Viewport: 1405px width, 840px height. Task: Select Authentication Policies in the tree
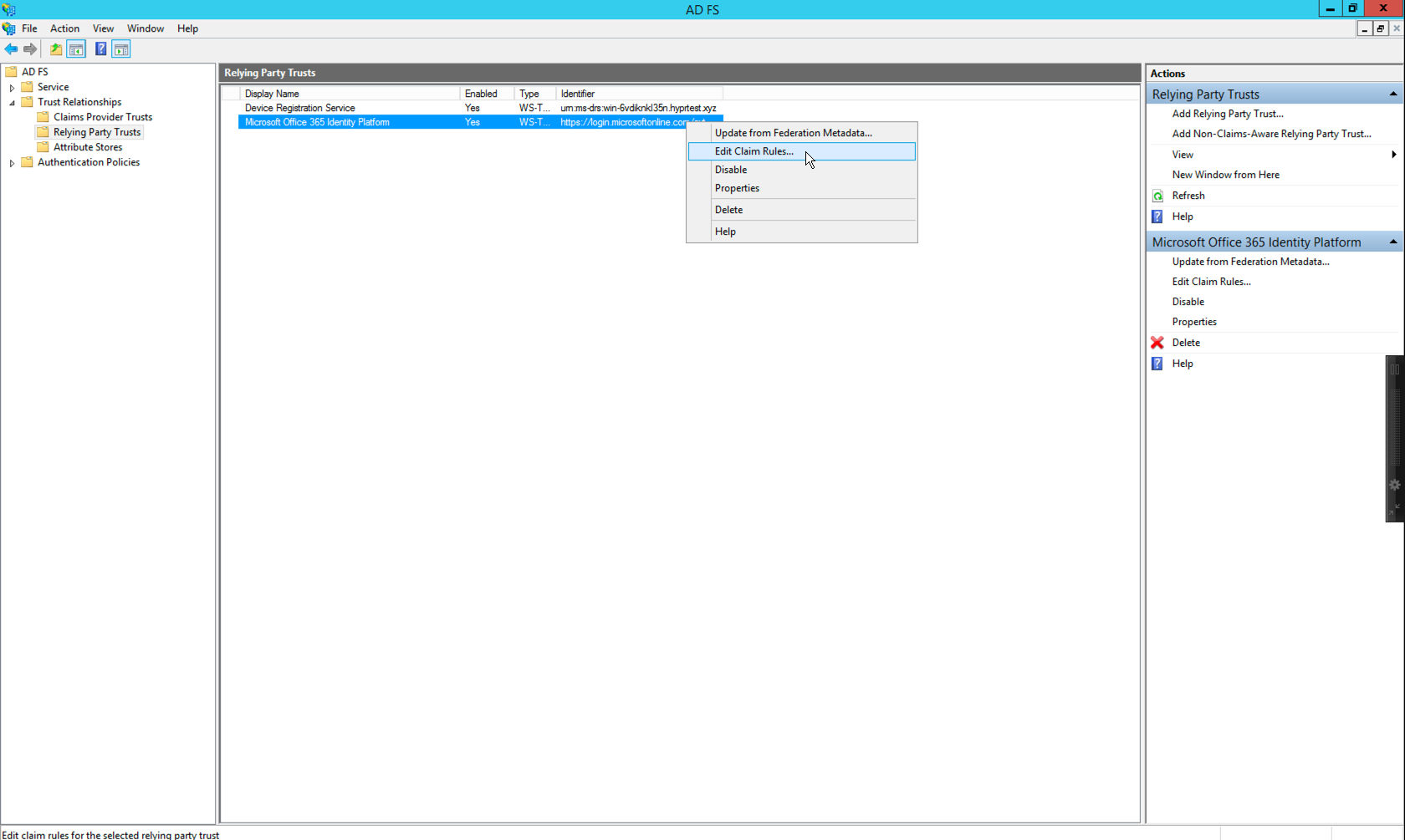[x=89, y=162]
